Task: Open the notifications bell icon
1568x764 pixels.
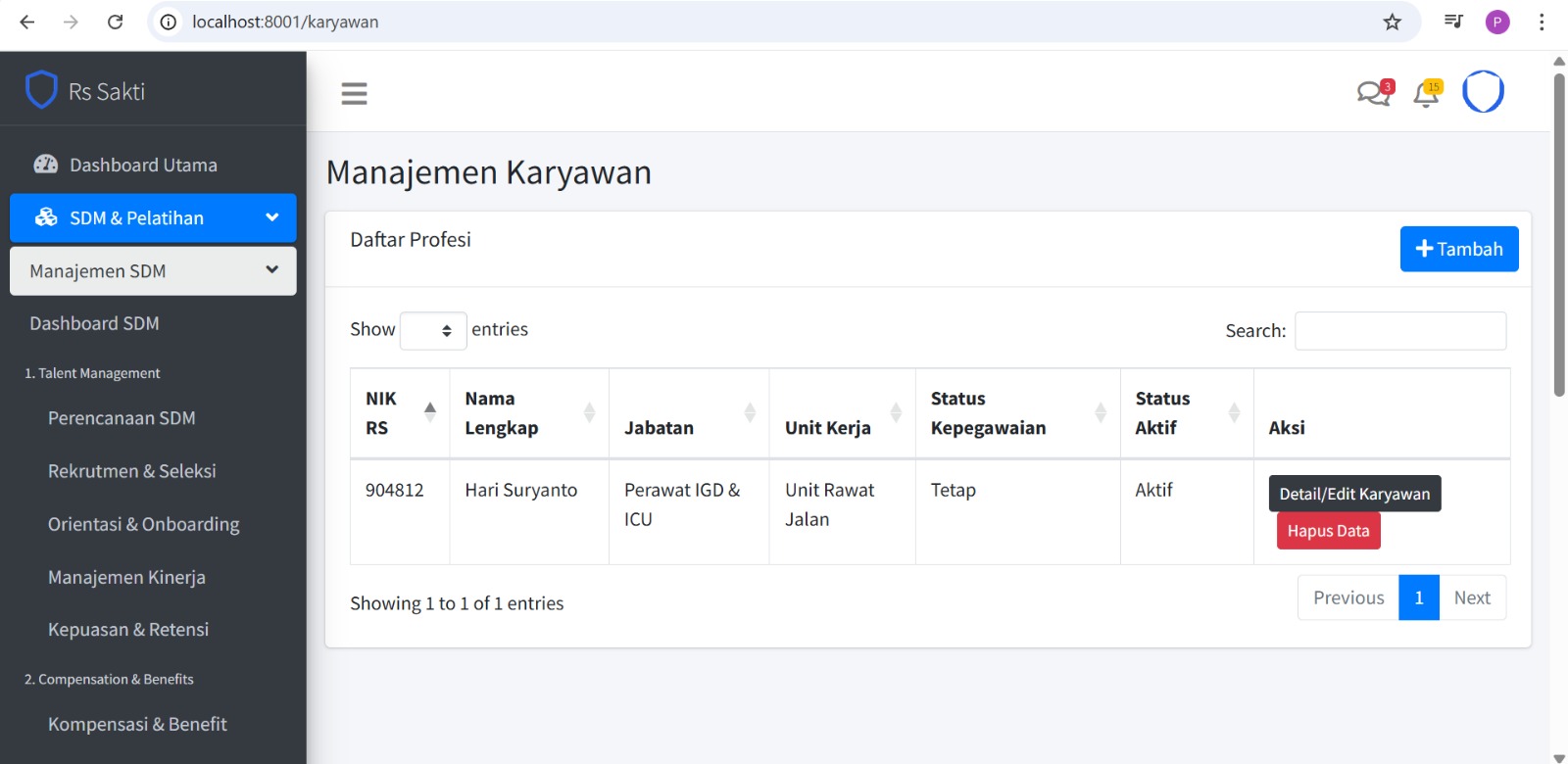Action: point(1426,94)
